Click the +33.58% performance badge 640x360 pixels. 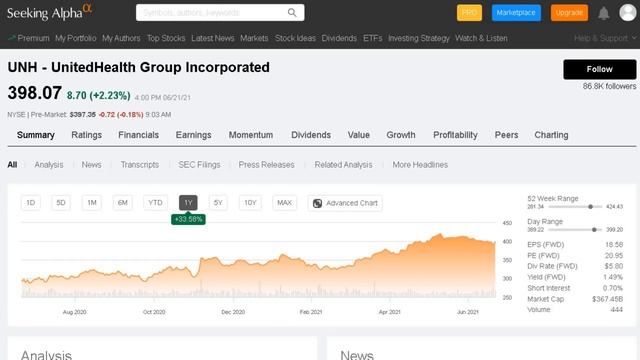[188, 220]
